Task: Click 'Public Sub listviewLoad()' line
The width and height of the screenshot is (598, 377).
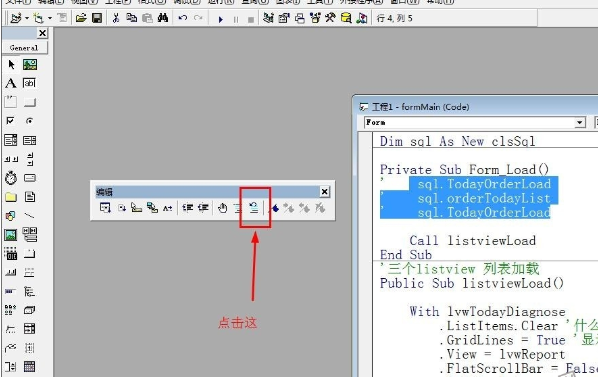Action: [472, 283]
